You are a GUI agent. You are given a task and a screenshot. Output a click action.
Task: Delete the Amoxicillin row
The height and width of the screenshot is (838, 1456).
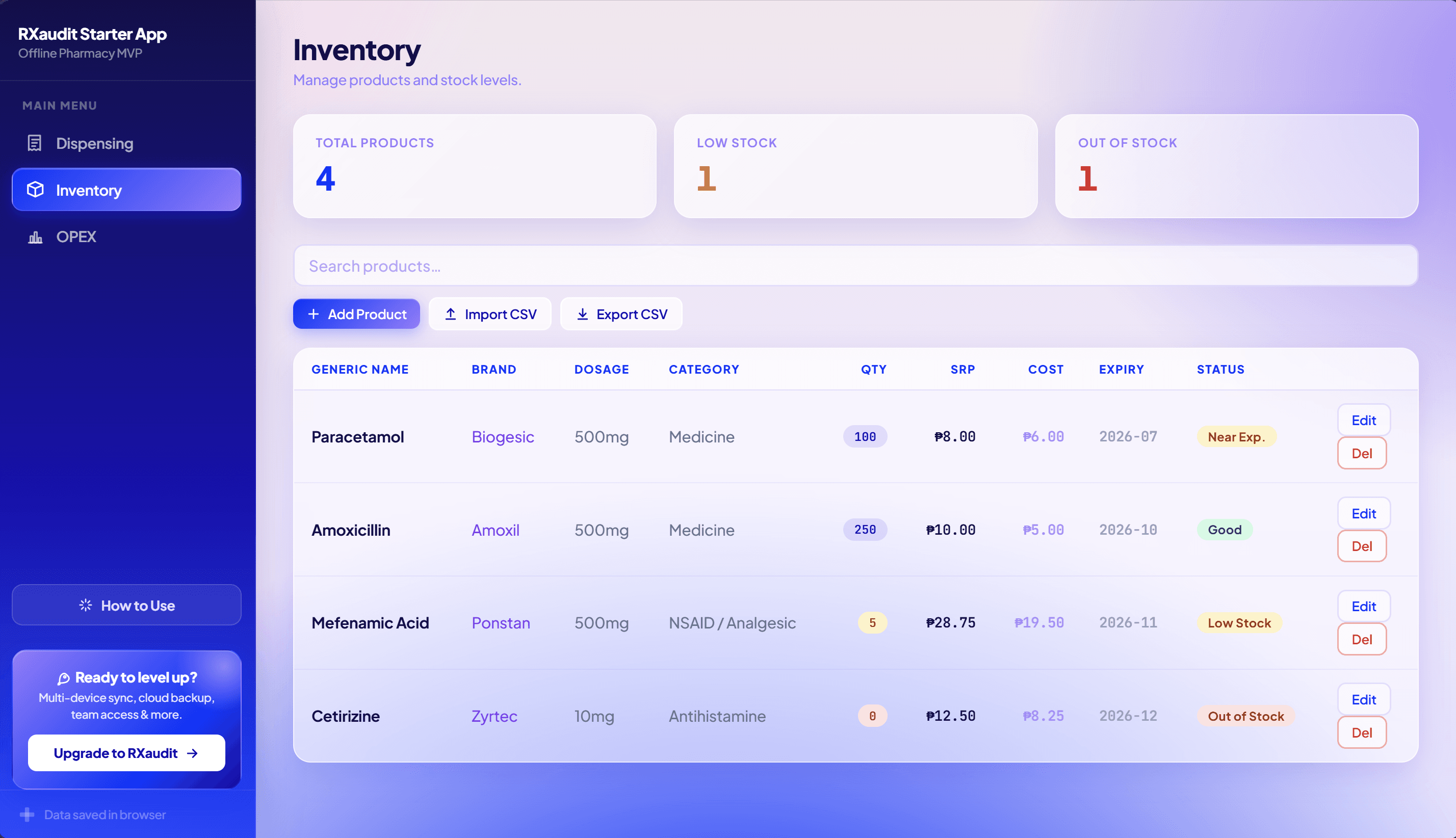coord(1362,546)
